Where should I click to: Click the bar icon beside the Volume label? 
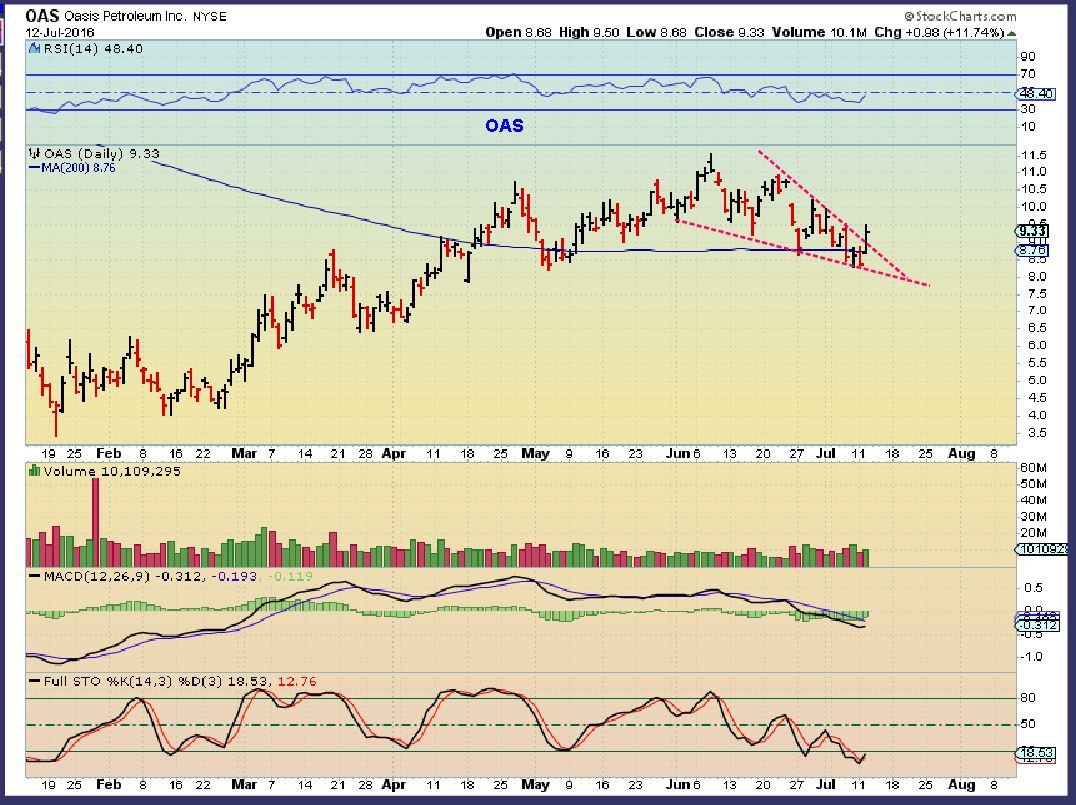(34, 471)
